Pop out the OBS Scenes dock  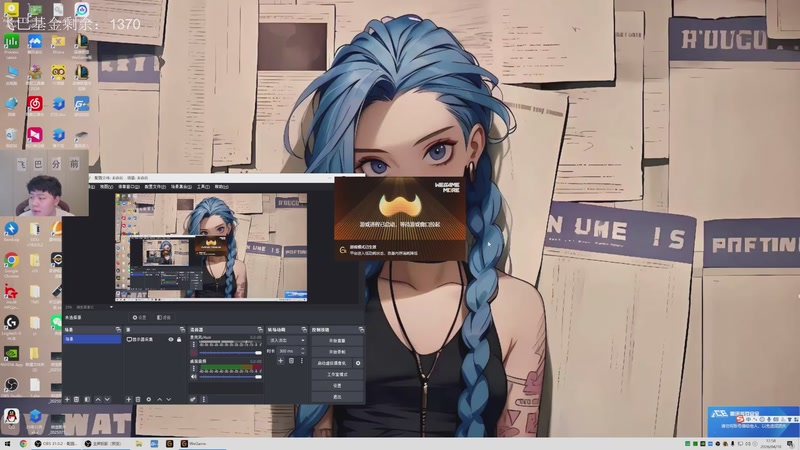(118, 330)
